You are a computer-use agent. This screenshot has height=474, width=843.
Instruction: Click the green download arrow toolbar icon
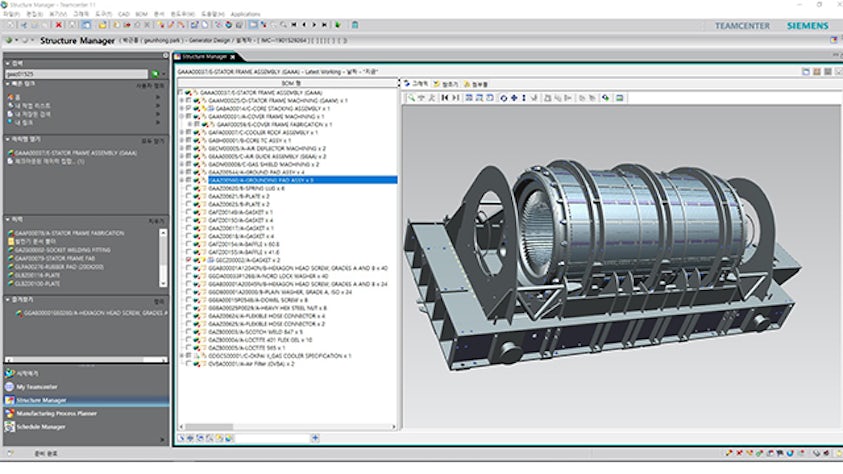tap(338, 25)
